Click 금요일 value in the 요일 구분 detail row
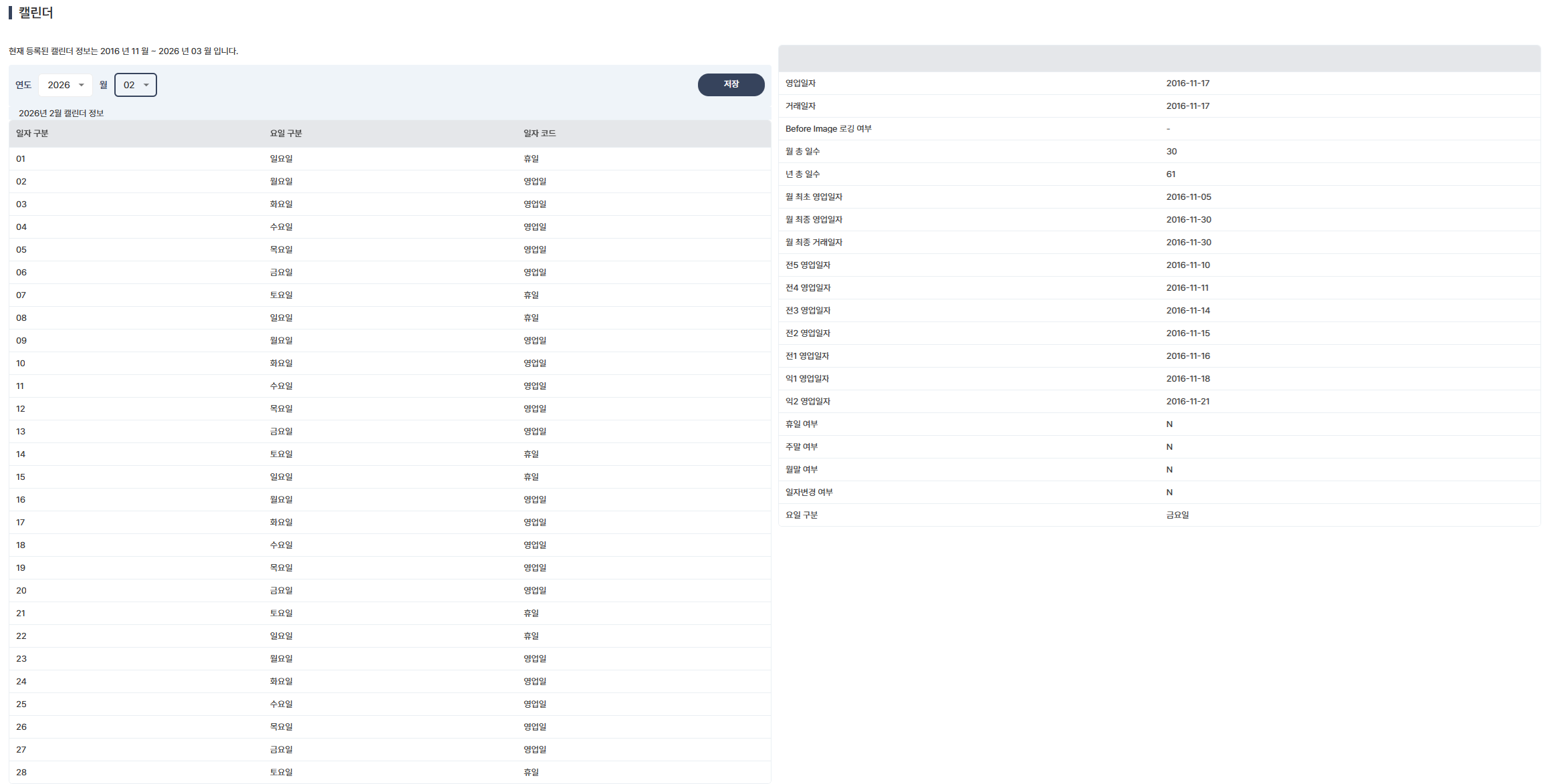Image resolution: width=1553 pixels, height=784 pixels. point(1177,515)
